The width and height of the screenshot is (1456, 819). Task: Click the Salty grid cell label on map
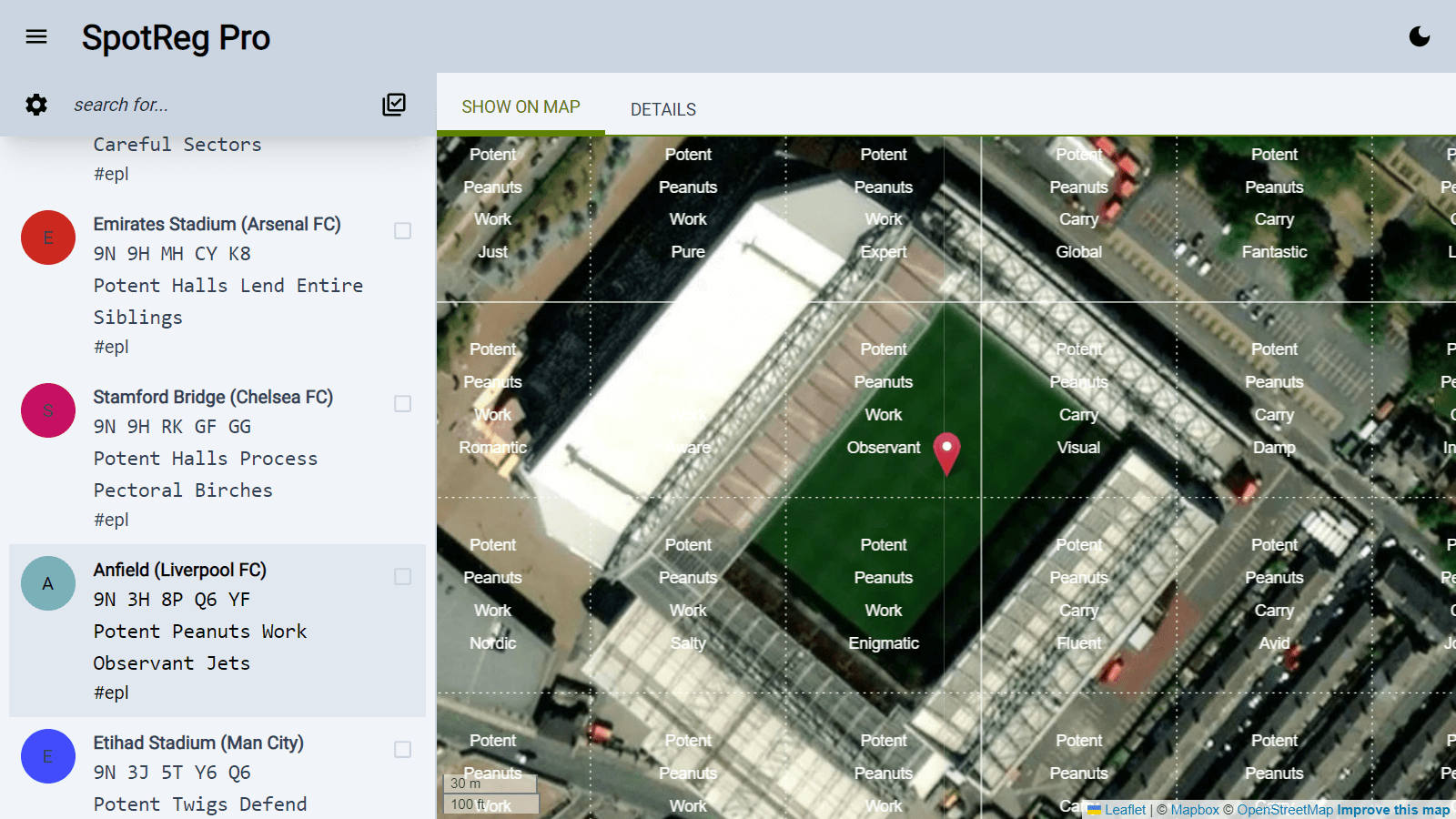tap(688, 643)
